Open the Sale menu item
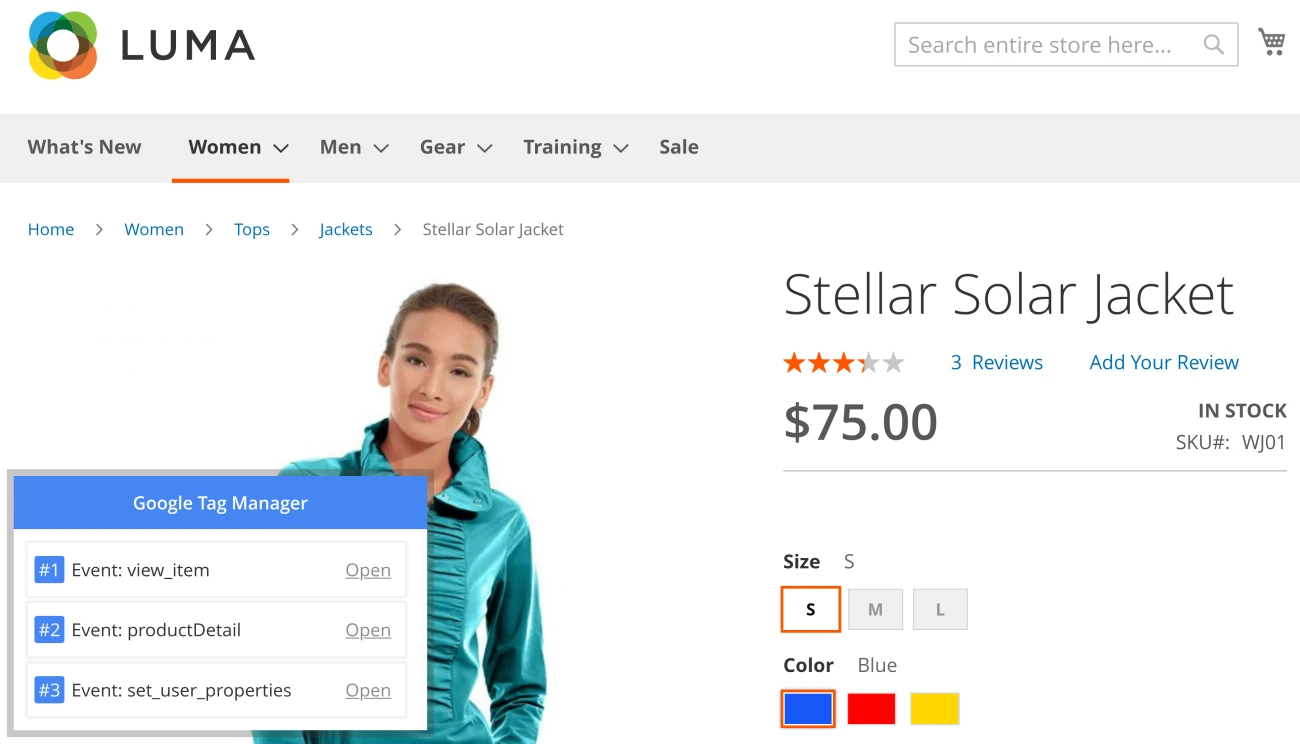 tap(679, 147)
